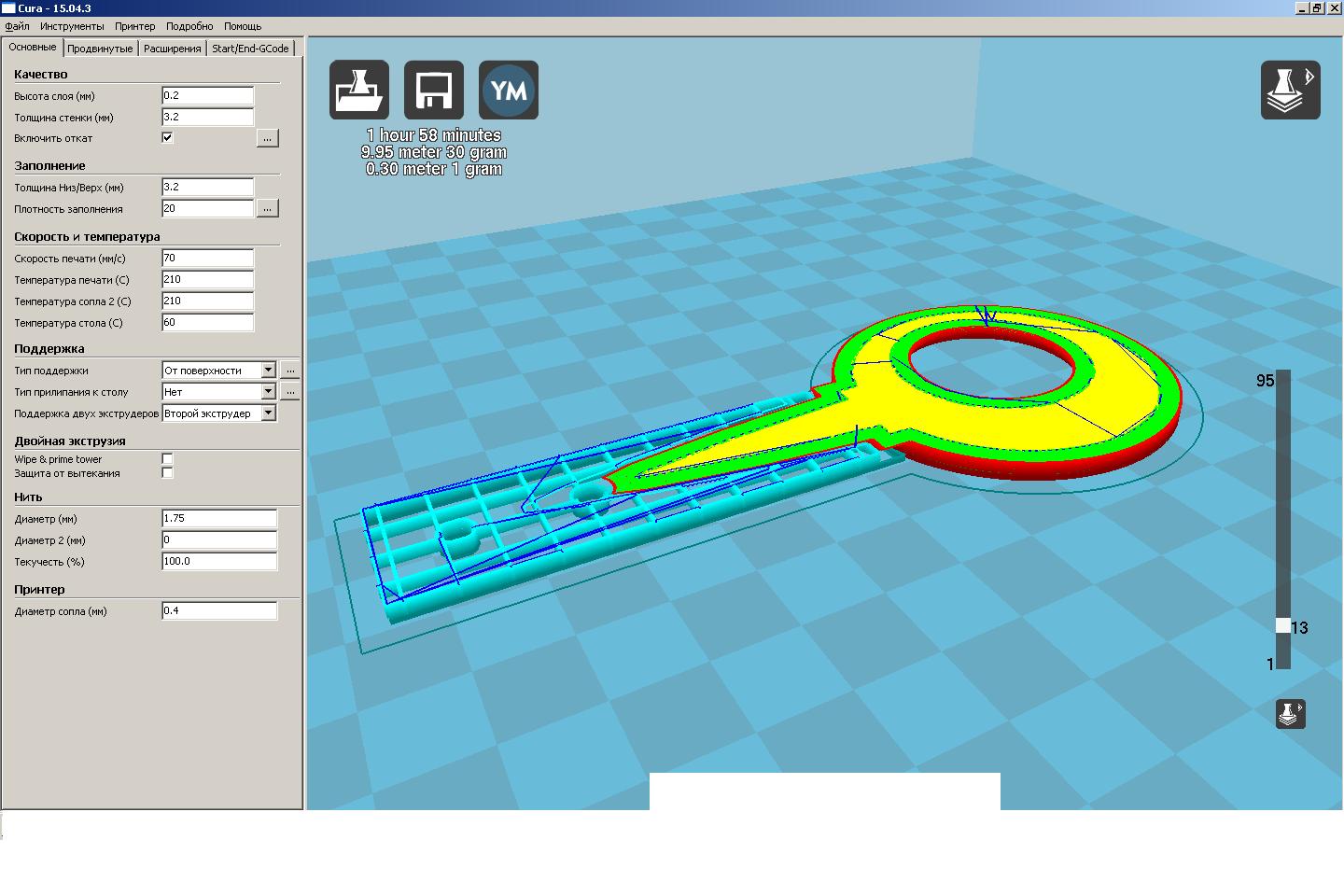
Task: Expand the Тип поддержки dropdown
Action: coord(268,371)
